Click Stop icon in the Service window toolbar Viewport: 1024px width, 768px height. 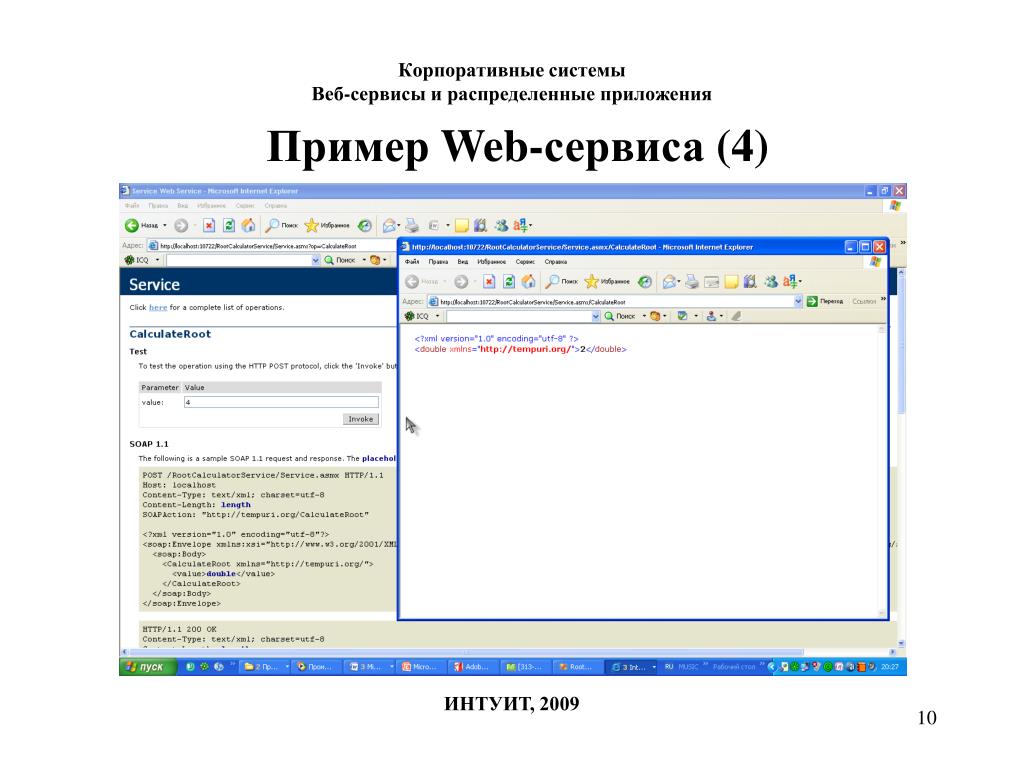(208, 225)
